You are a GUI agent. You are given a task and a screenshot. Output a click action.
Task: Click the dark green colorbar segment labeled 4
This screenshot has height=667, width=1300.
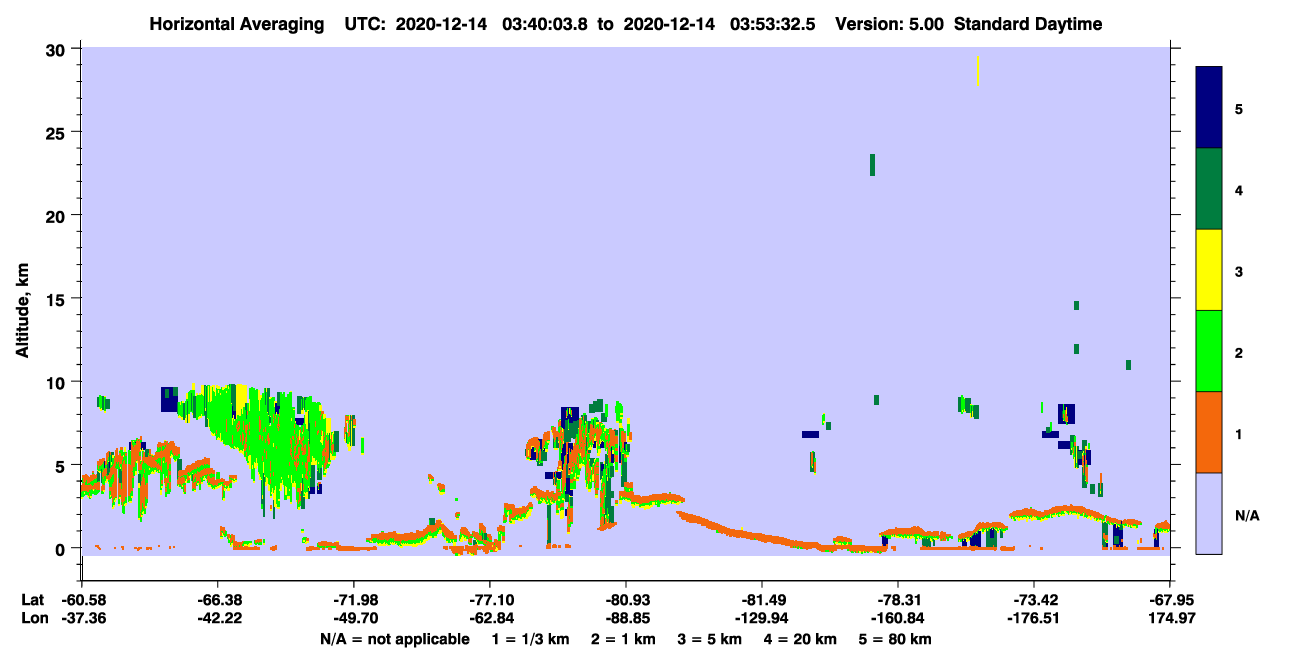pos(1209,189)
